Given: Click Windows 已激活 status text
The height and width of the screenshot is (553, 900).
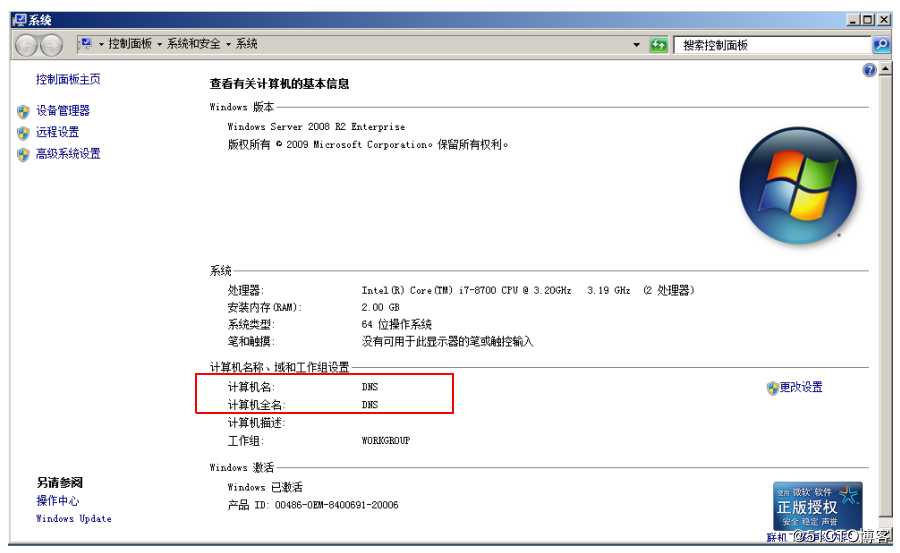Looking at the screenshot, I should coord(265,487).
